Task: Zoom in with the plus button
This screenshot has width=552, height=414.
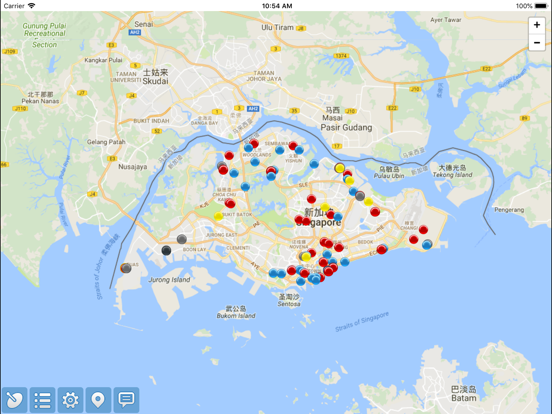Action: click(537, 25)
